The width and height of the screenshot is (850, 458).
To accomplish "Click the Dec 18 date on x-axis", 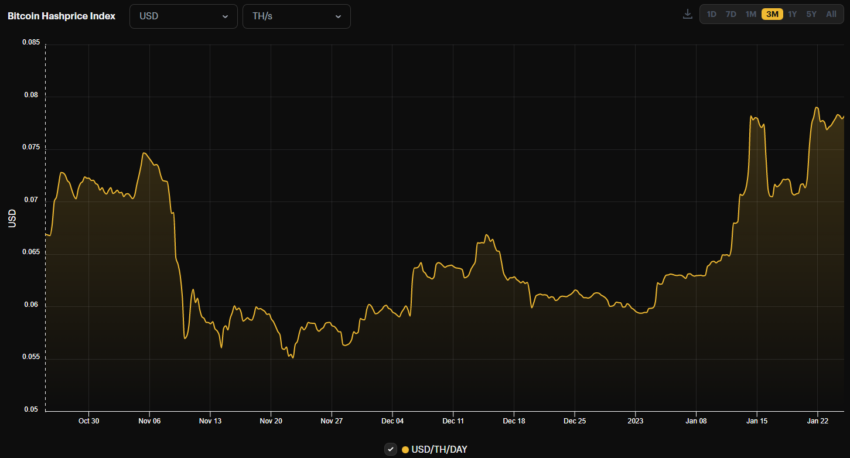I will 514,421.
